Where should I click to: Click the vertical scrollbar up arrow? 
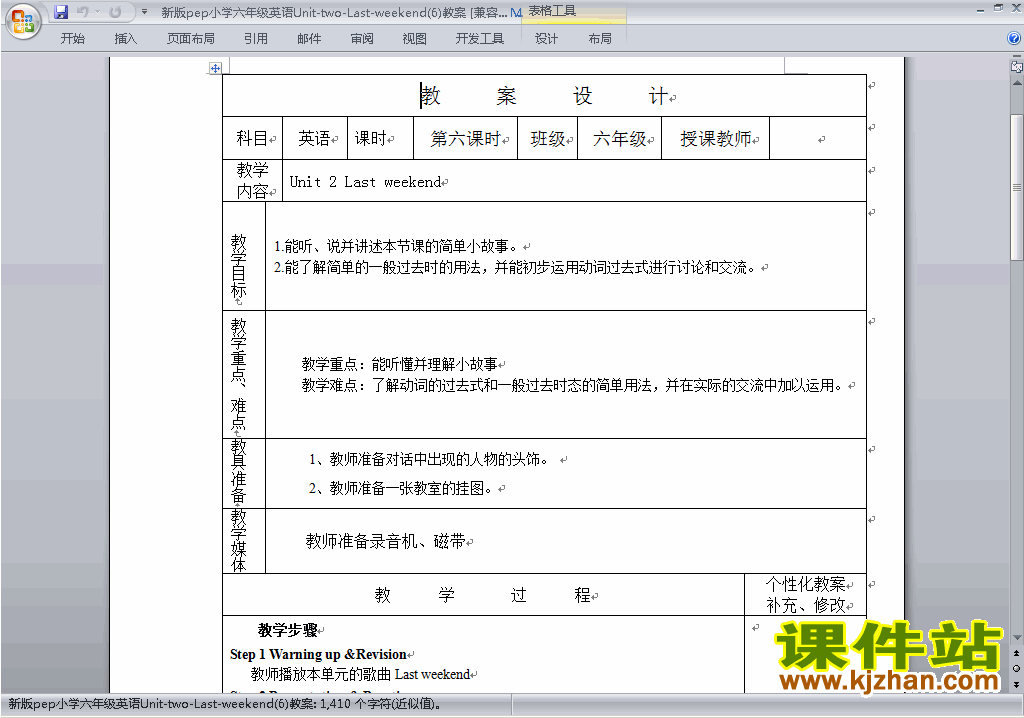click(x=1016, y=83)
